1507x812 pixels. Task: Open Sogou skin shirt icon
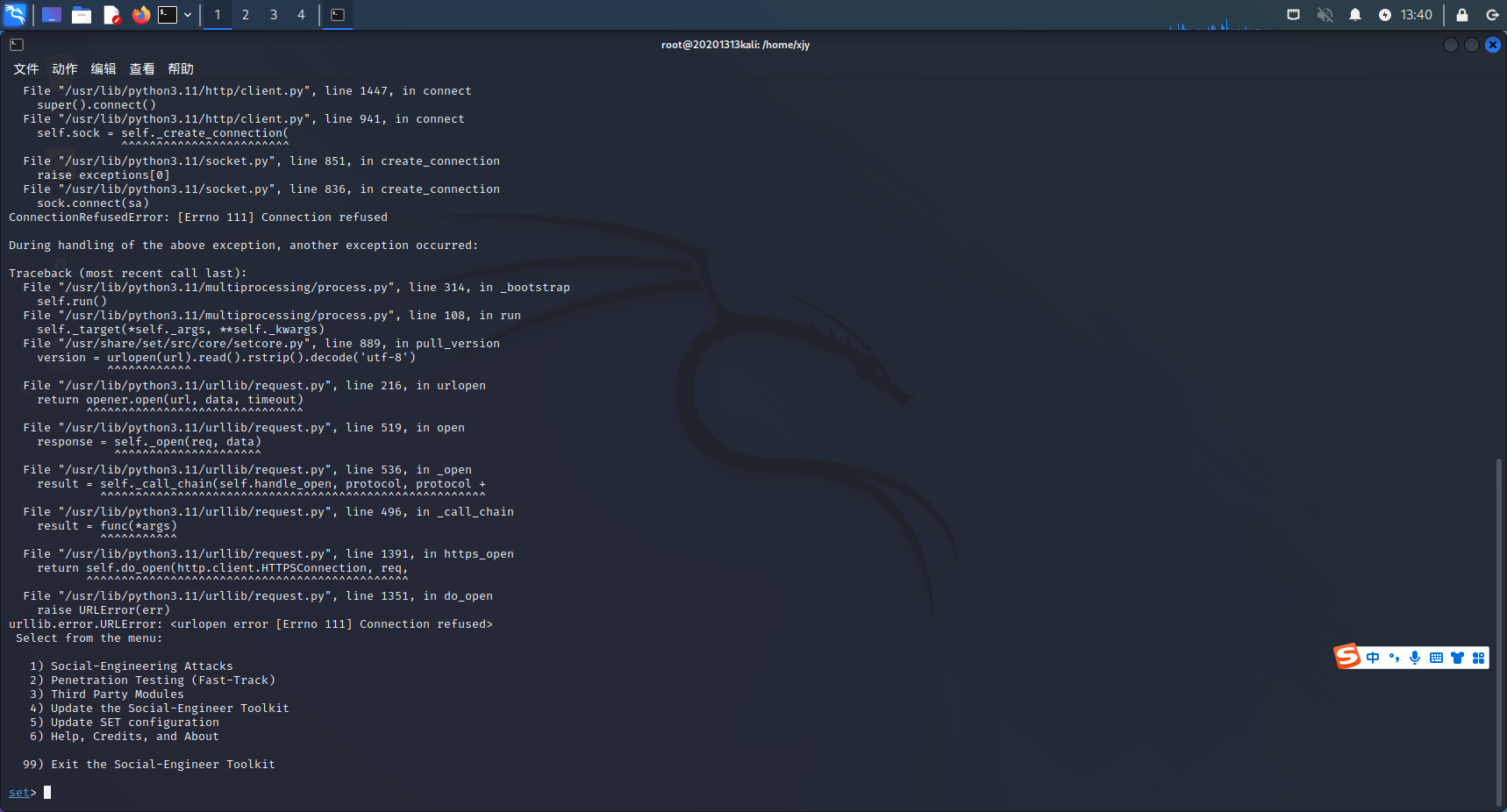[x=1457, y=658]
